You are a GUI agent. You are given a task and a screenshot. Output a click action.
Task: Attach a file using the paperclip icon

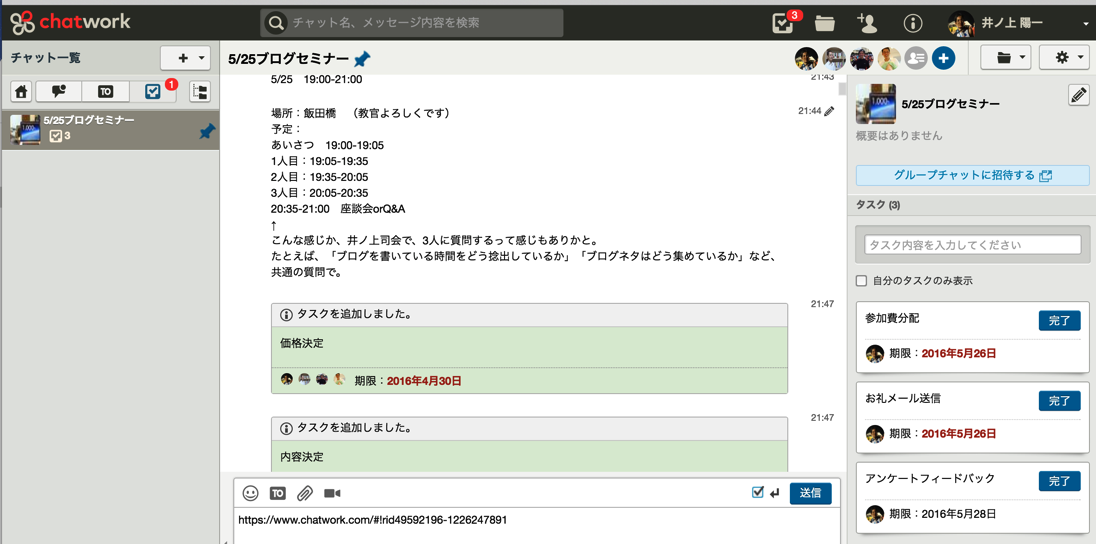pyautogui.click(x=305, y=493)
